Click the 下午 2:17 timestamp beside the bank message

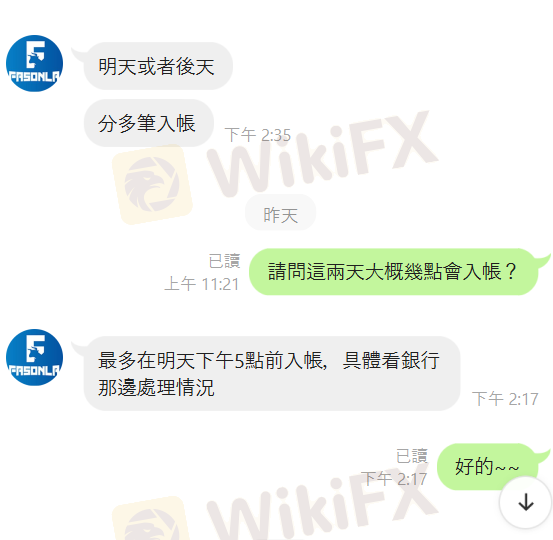(505, 399)
